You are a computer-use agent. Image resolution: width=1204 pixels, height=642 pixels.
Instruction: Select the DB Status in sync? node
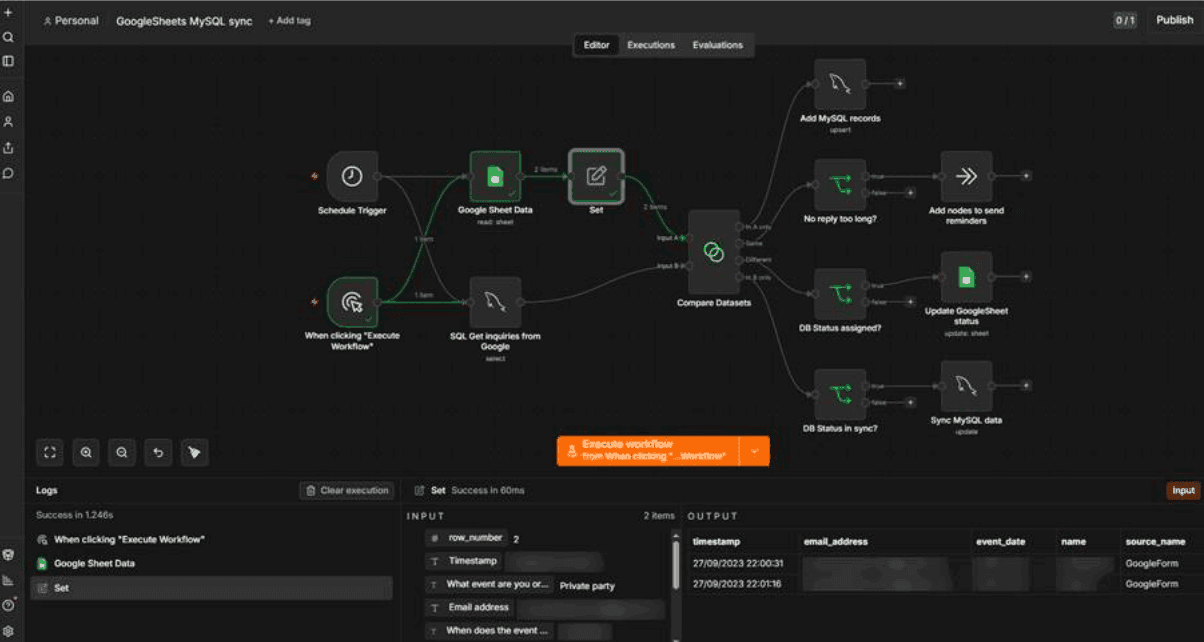pyautogui.click(x=840, y=394)
